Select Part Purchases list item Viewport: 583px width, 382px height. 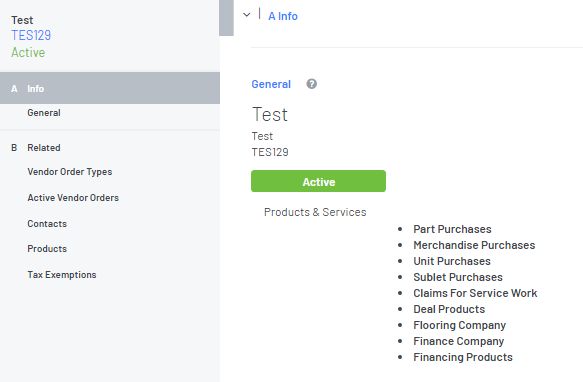pyautogui.click(x=452, y=229)
